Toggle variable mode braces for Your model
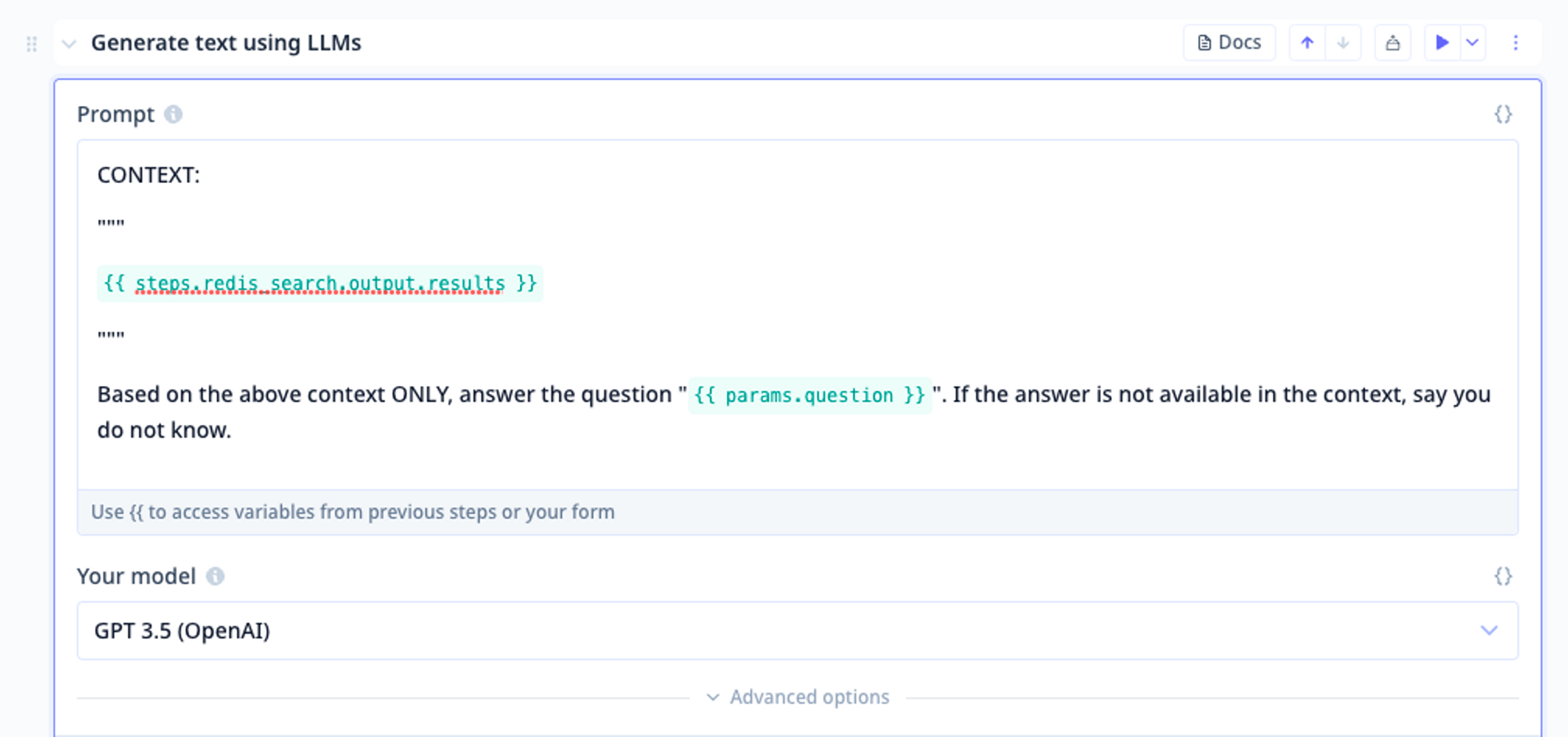 point(1503,577)
